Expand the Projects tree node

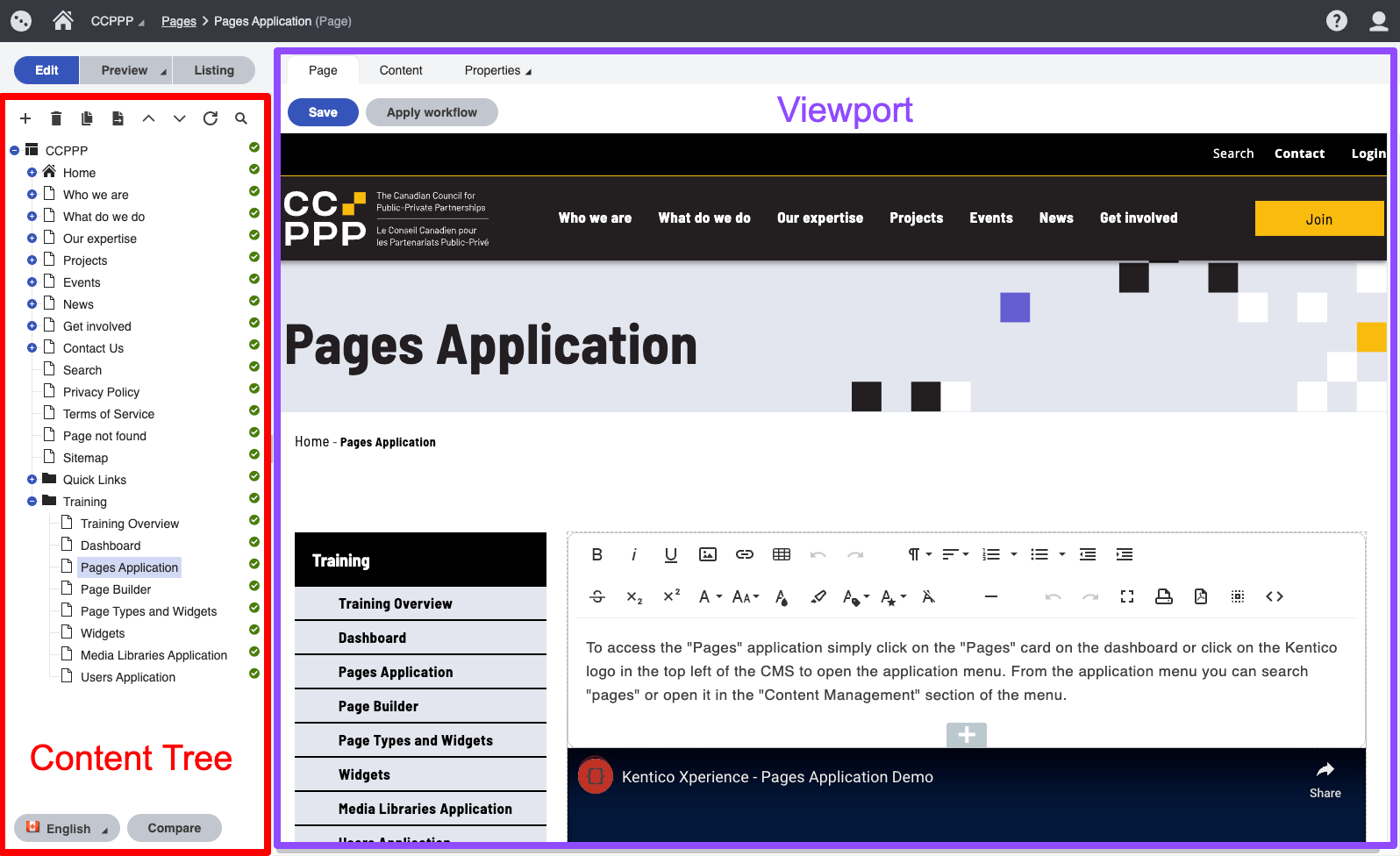pyautogui.click(x=32, y=260)
